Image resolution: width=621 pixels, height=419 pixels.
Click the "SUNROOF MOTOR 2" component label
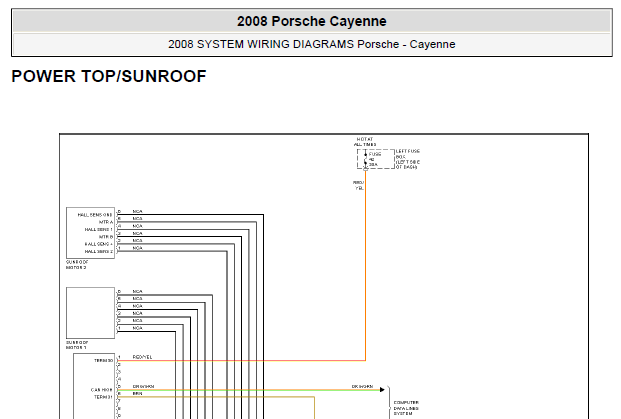77,265
